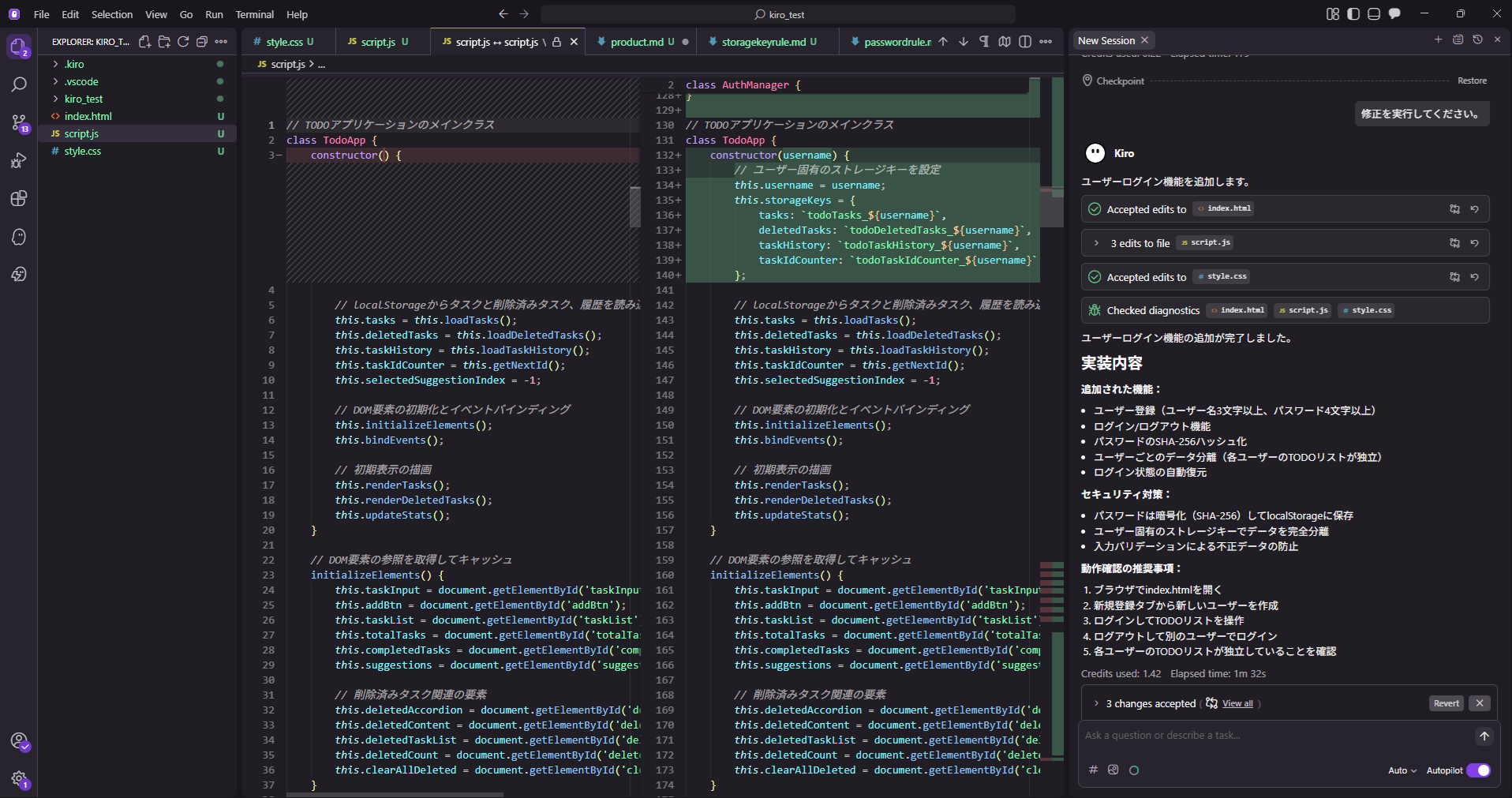The height and width of the screenshot is (798, 1512).
Task: Switch to the product.md tab
Action: (636, 42)
